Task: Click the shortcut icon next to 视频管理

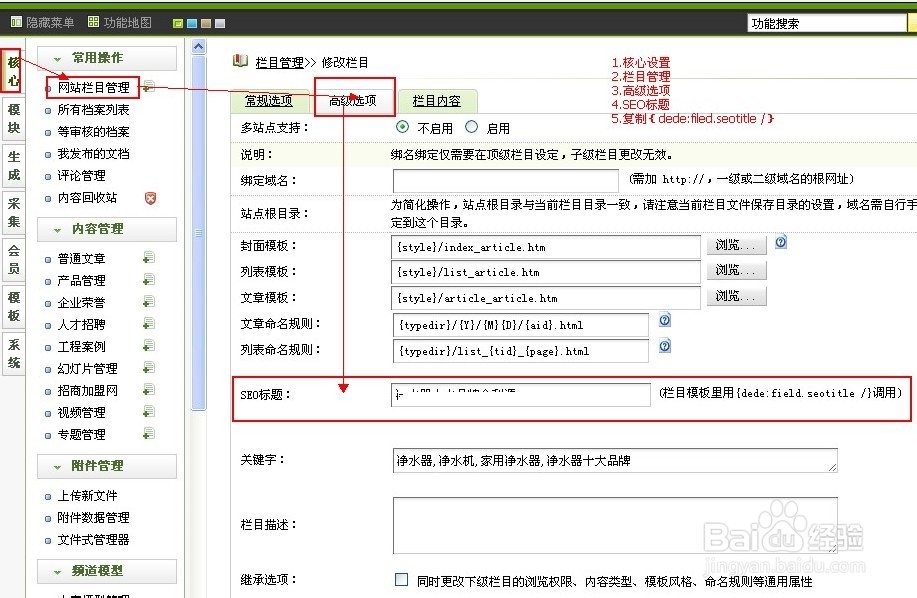Action: (148, 412)
